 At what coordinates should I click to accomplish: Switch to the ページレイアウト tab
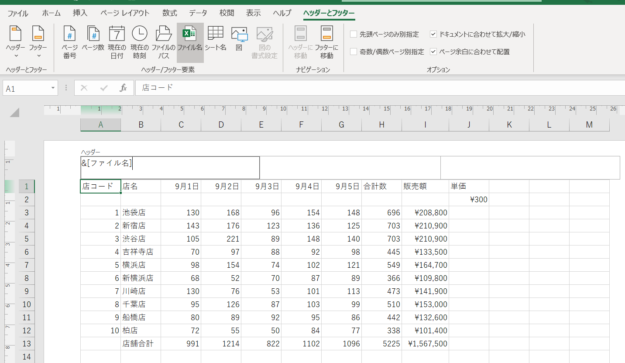pyautogui.click(x=124, y=13)
